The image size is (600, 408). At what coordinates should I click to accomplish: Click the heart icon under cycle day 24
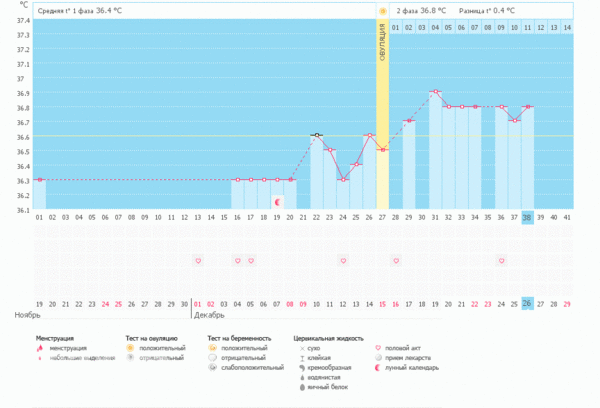click(343, 260)
